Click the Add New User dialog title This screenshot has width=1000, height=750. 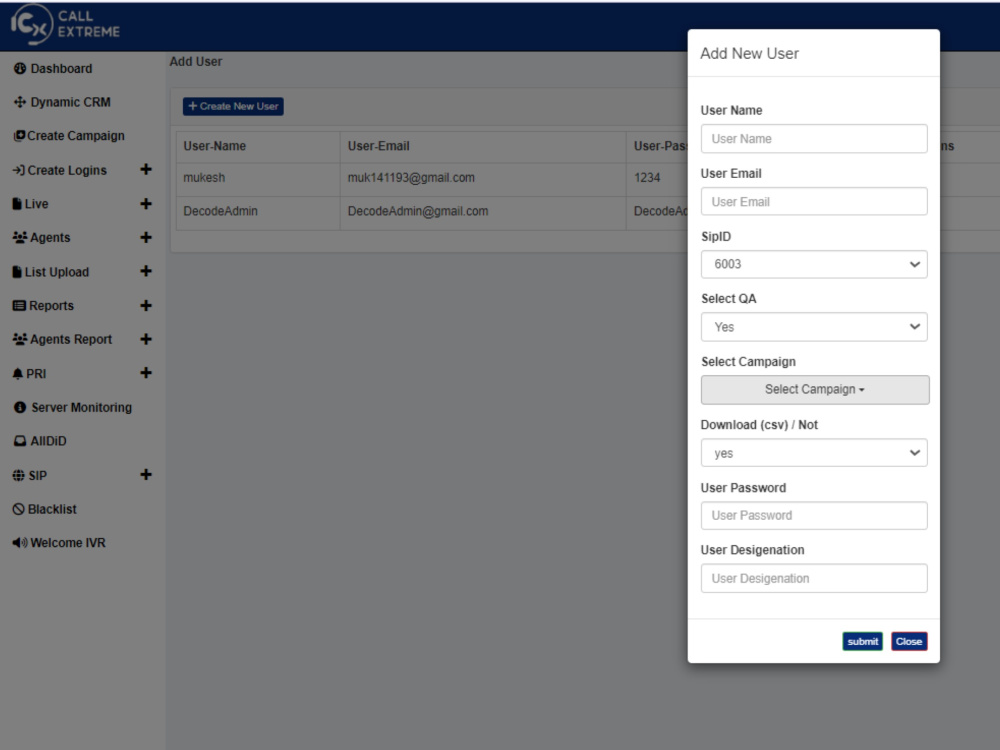tap(749, 54)
